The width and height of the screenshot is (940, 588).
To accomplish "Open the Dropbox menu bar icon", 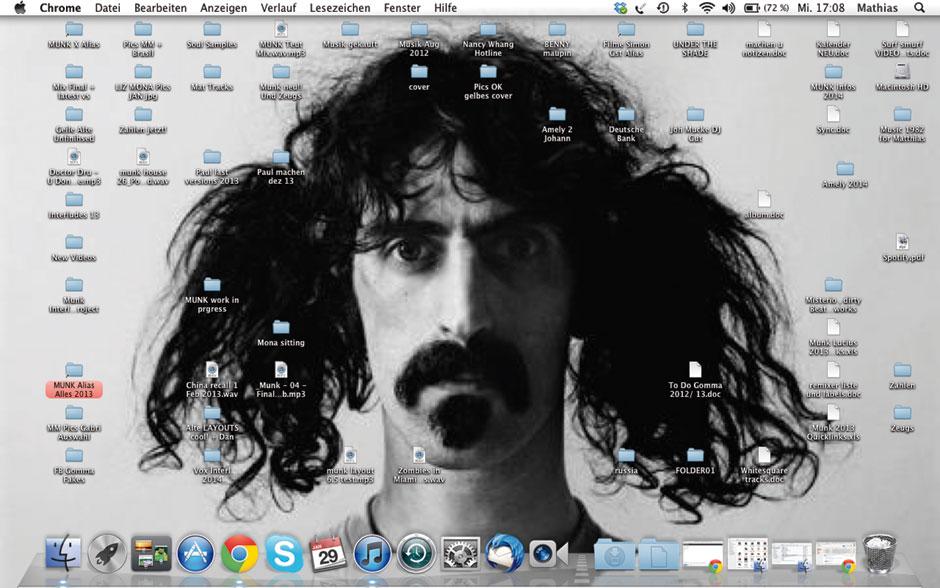I will coord(620,8).
